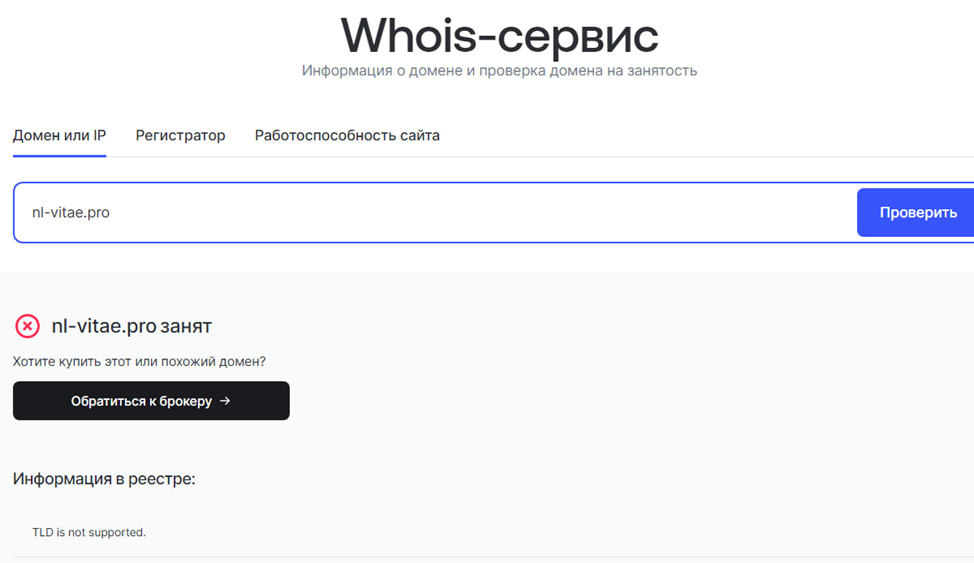The height and width of the screenshot is (563, 974).
Task: Click the Хотите купить этот домен question
Action: point(139,361)
